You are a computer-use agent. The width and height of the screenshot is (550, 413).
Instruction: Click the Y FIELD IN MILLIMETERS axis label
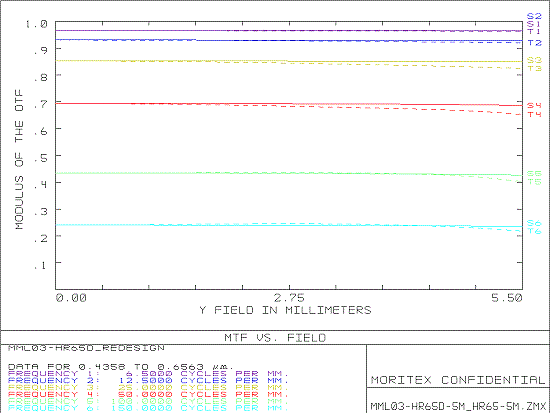(285, 310)
